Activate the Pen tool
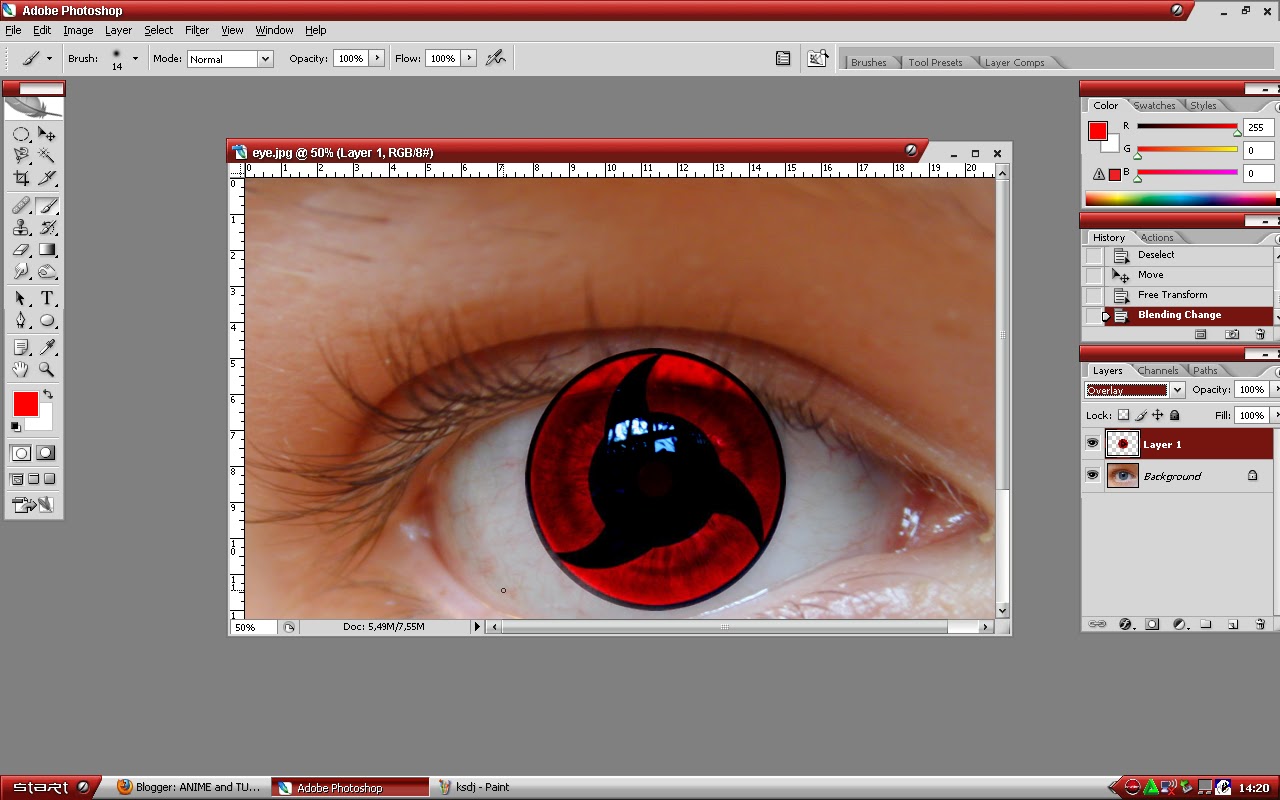 click(x=21, y=321)
